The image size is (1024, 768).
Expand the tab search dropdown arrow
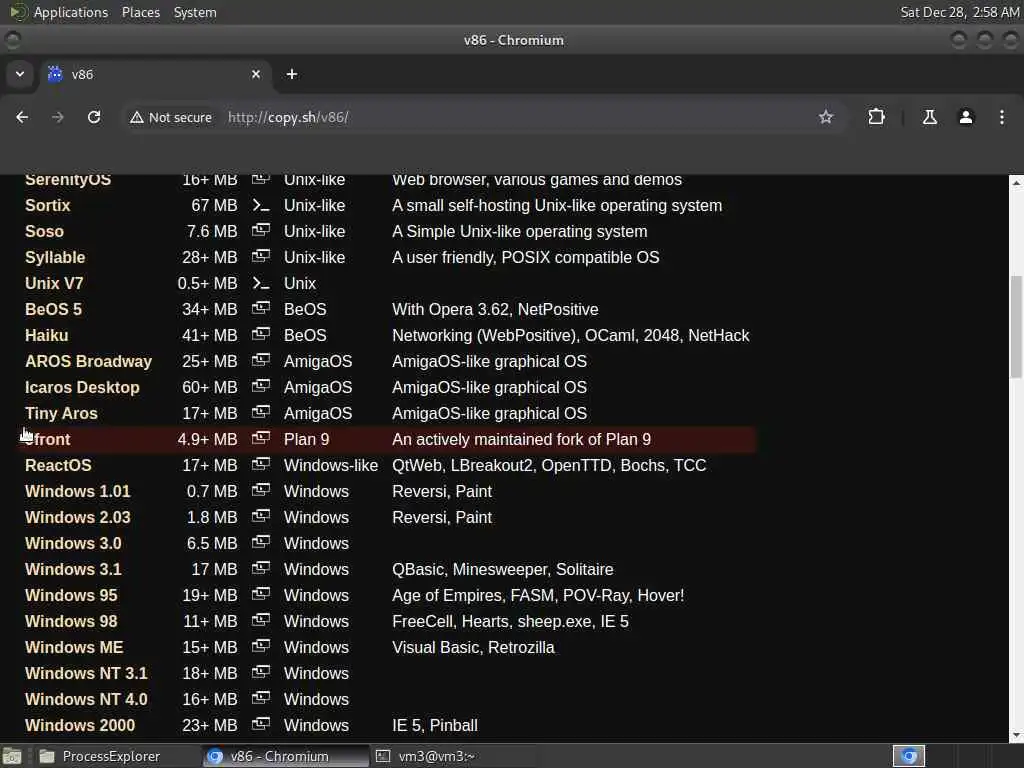pos(20,74)
